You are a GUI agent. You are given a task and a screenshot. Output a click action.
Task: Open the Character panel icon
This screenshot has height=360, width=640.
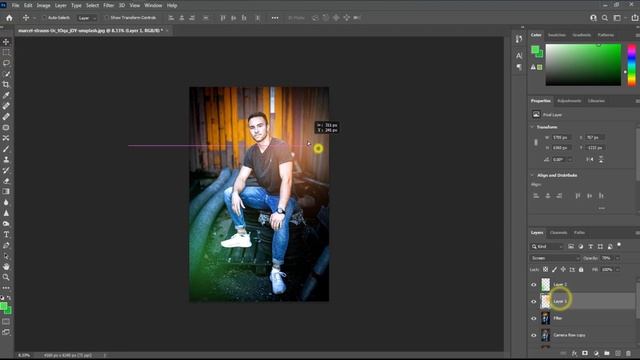pyautogui.click(x=519, y=56)
